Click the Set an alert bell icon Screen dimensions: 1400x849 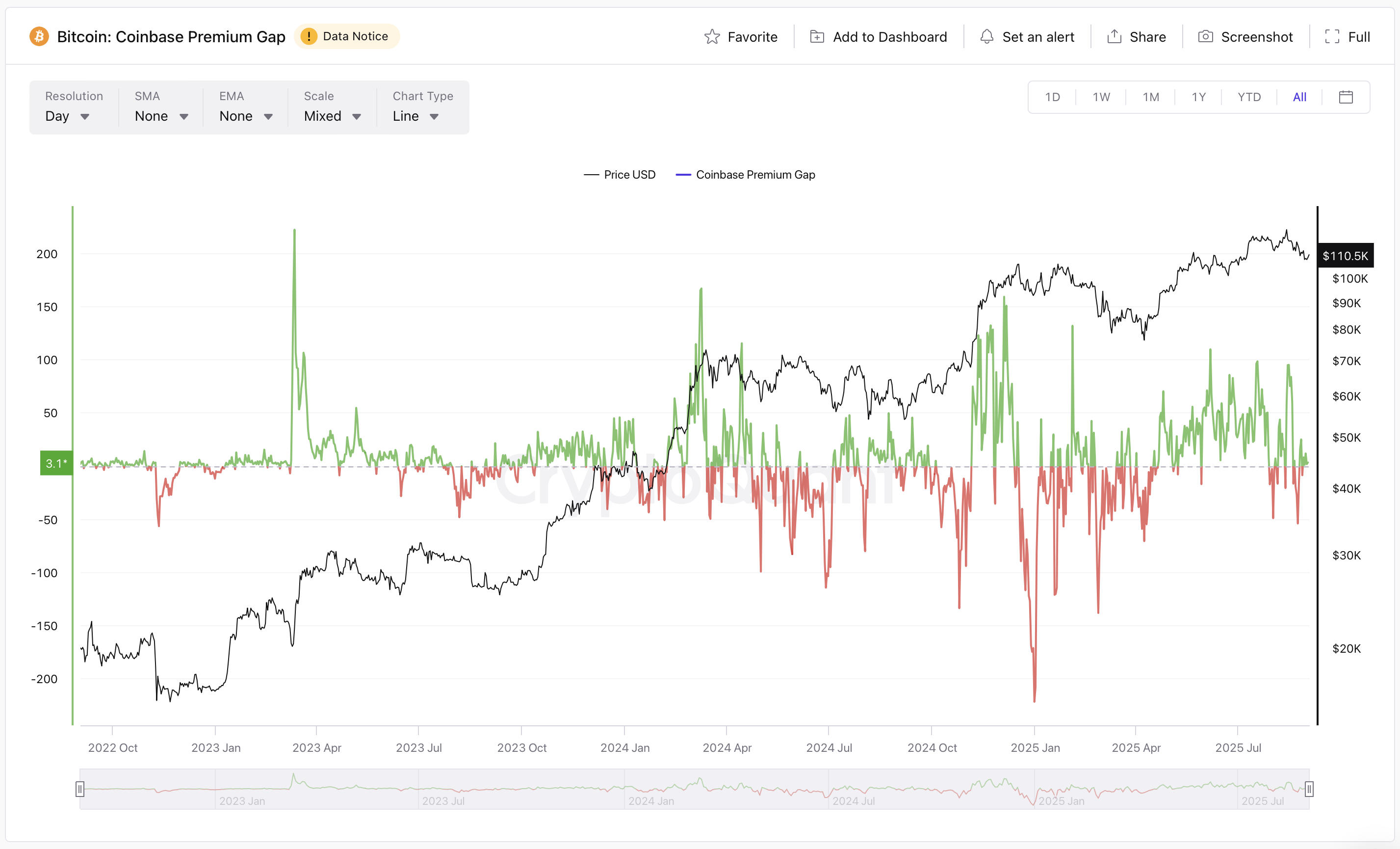[x=986, y=37]
